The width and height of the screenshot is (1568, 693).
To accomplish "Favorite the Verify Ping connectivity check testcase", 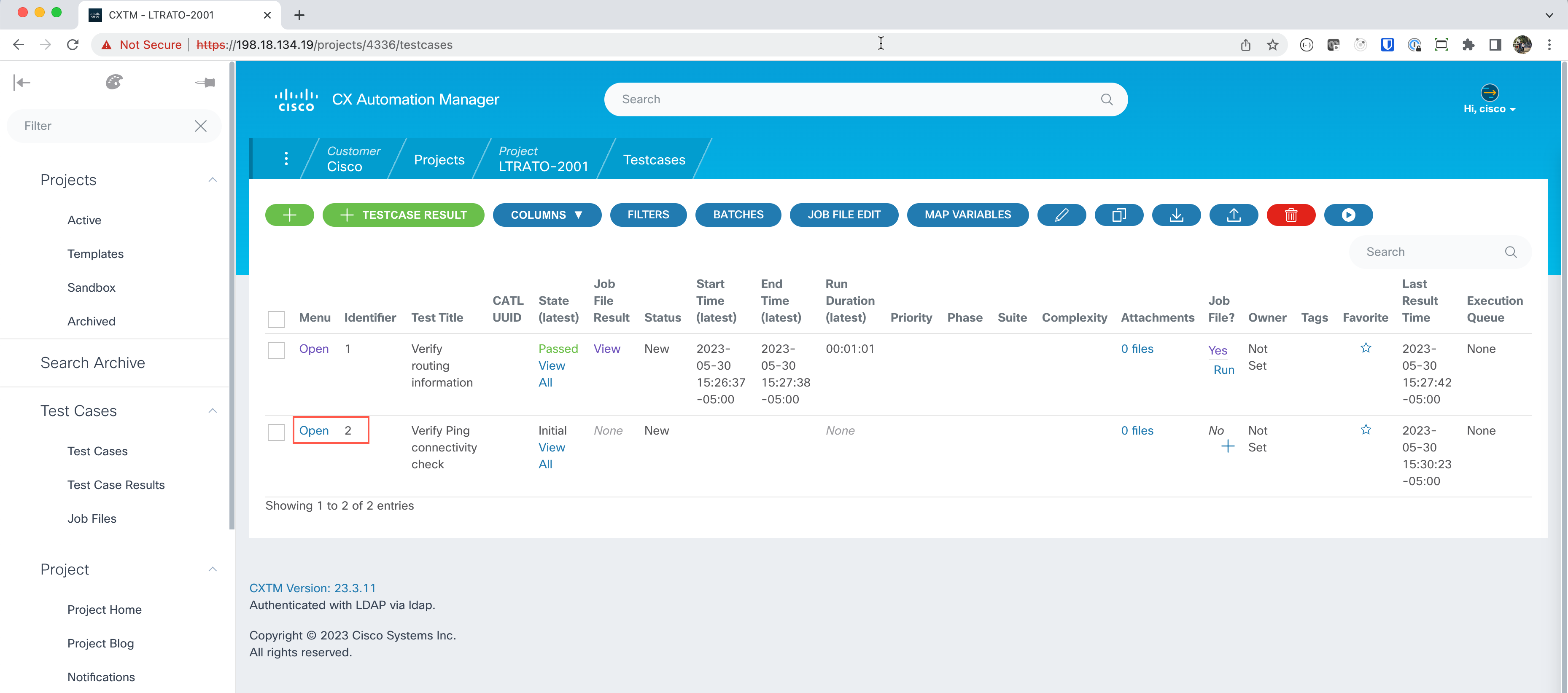I will click(x=1366, y=430).
